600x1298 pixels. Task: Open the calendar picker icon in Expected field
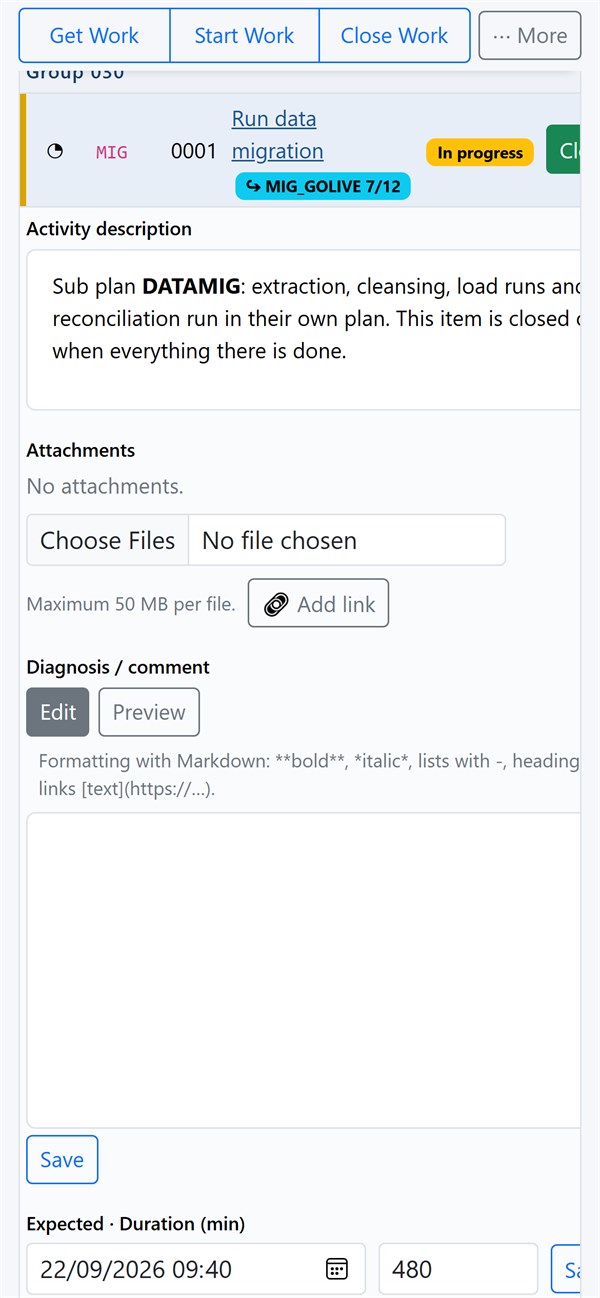(x=337, y=1269)
